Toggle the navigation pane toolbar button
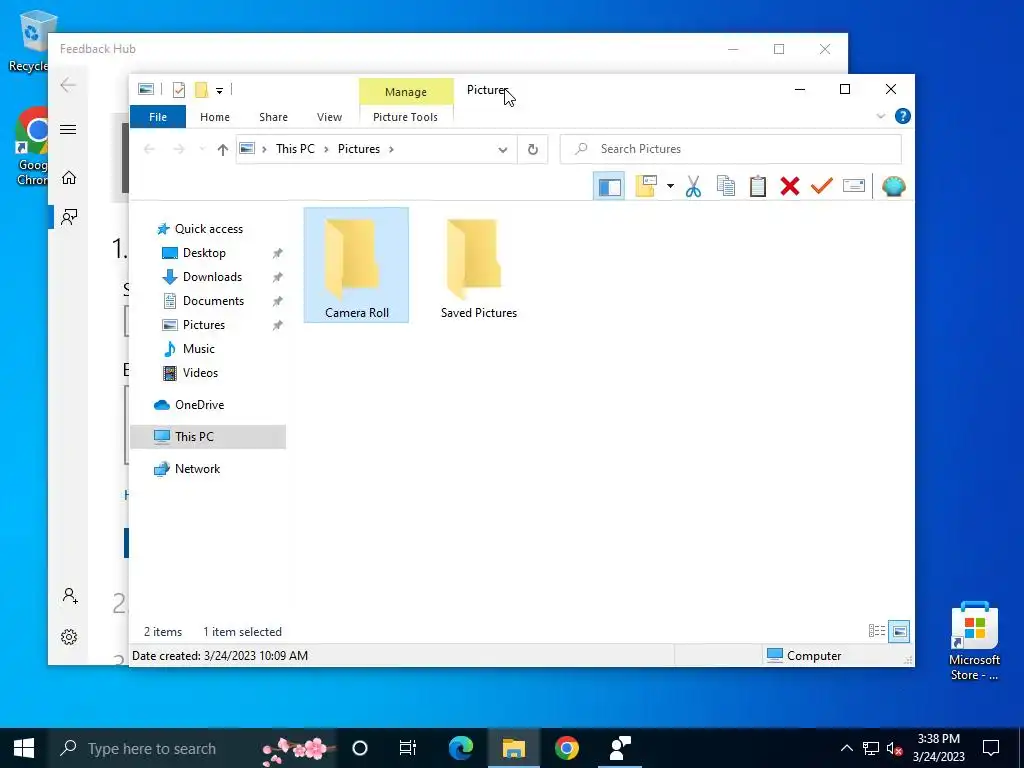 [x=609, y=187]
